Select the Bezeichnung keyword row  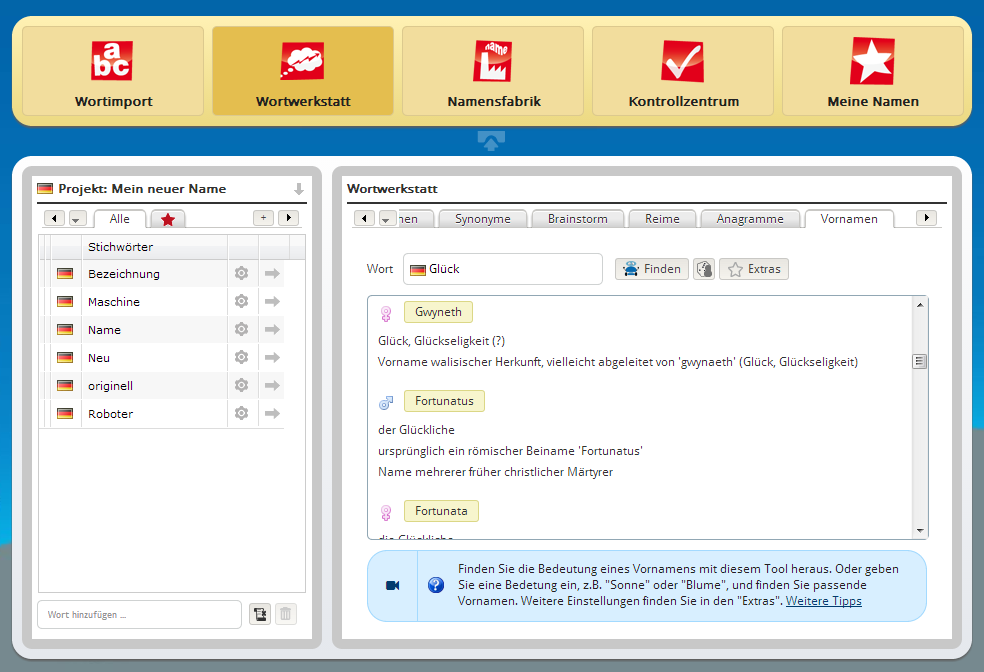(x=161, y=274)
